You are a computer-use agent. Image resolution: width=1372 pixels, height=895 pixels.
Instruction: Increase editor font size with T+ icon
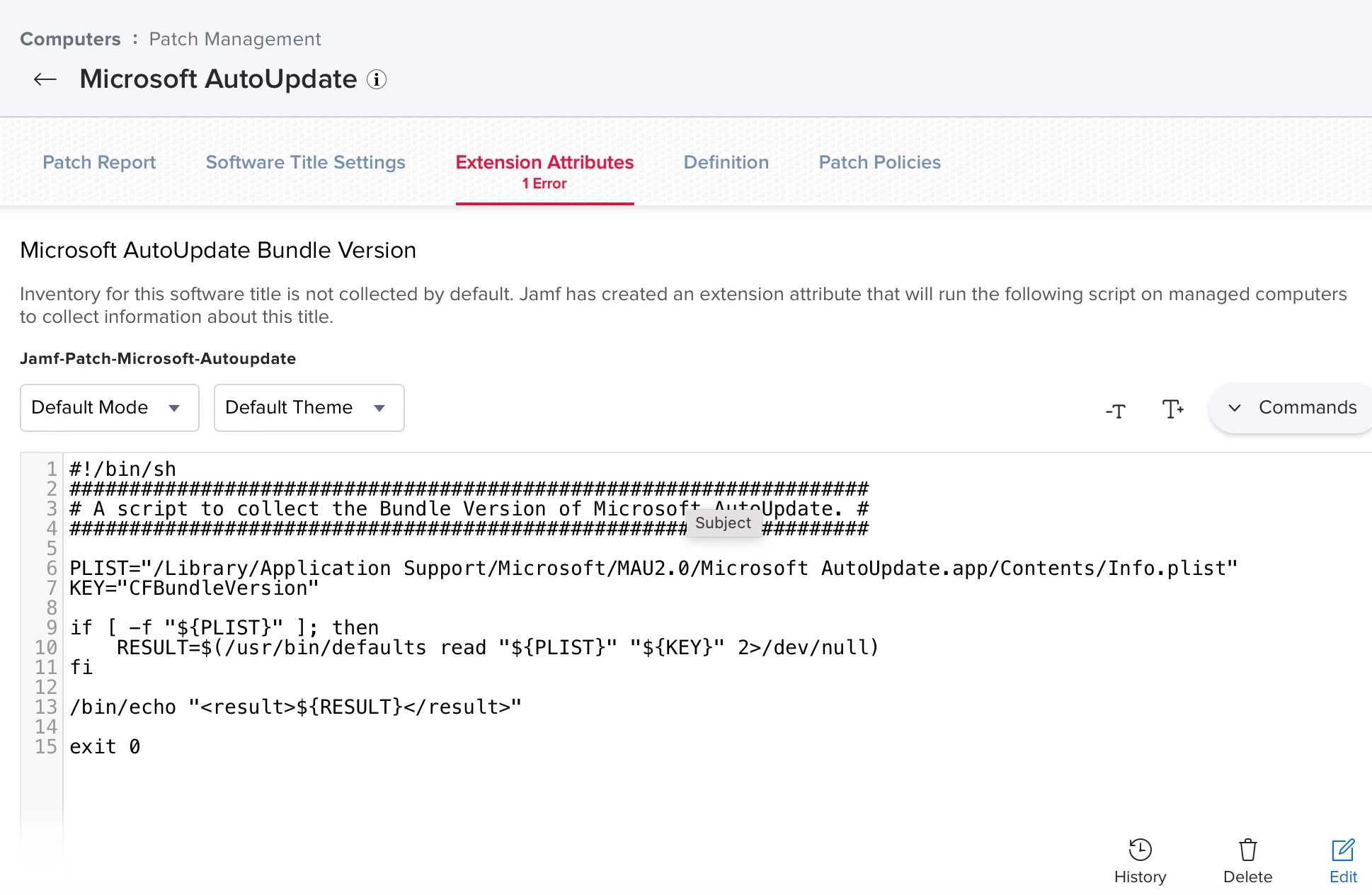pyautogui.click(x=1172, y=409)
